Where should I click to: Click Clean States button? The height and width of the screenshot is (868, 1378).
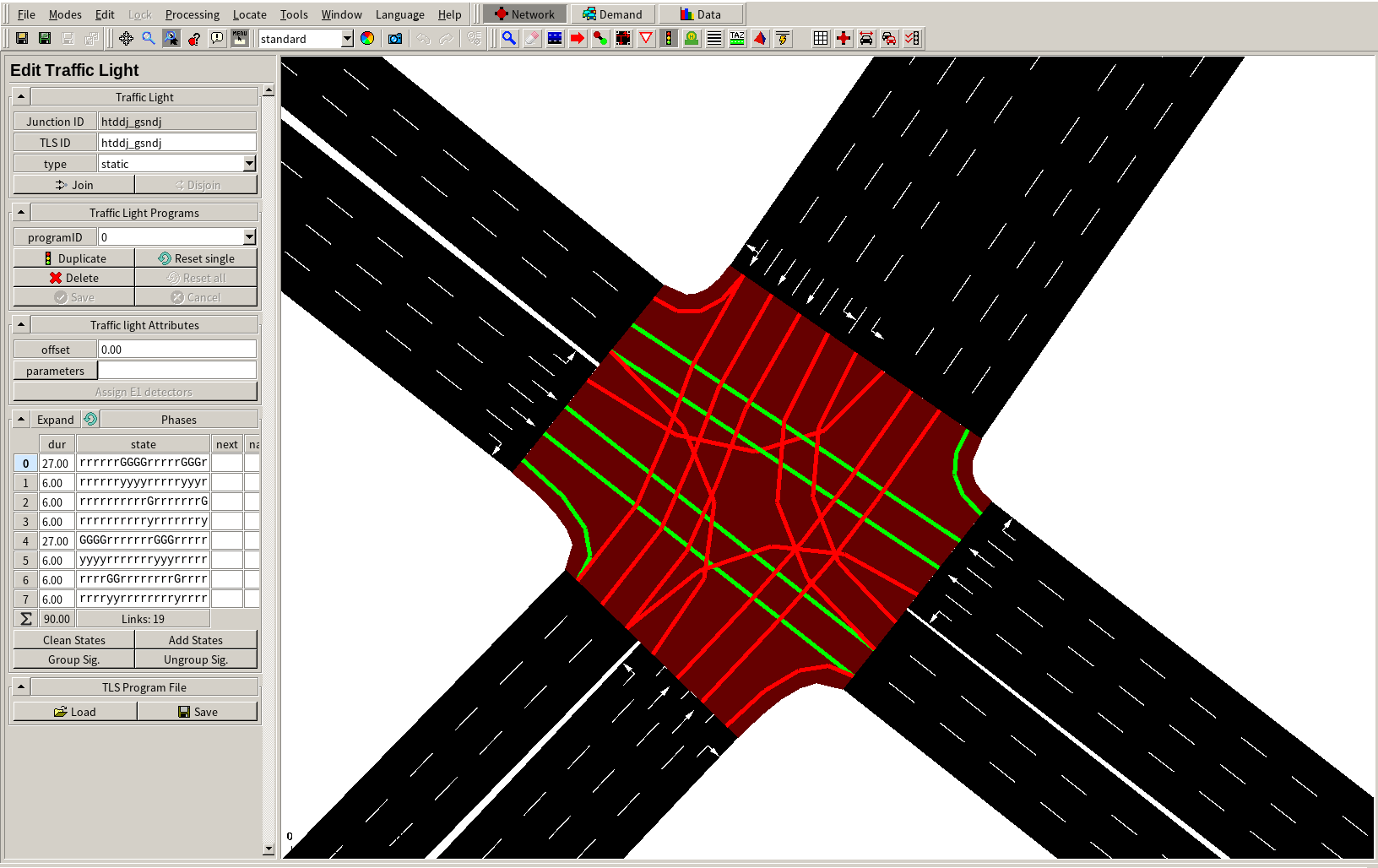74,640
